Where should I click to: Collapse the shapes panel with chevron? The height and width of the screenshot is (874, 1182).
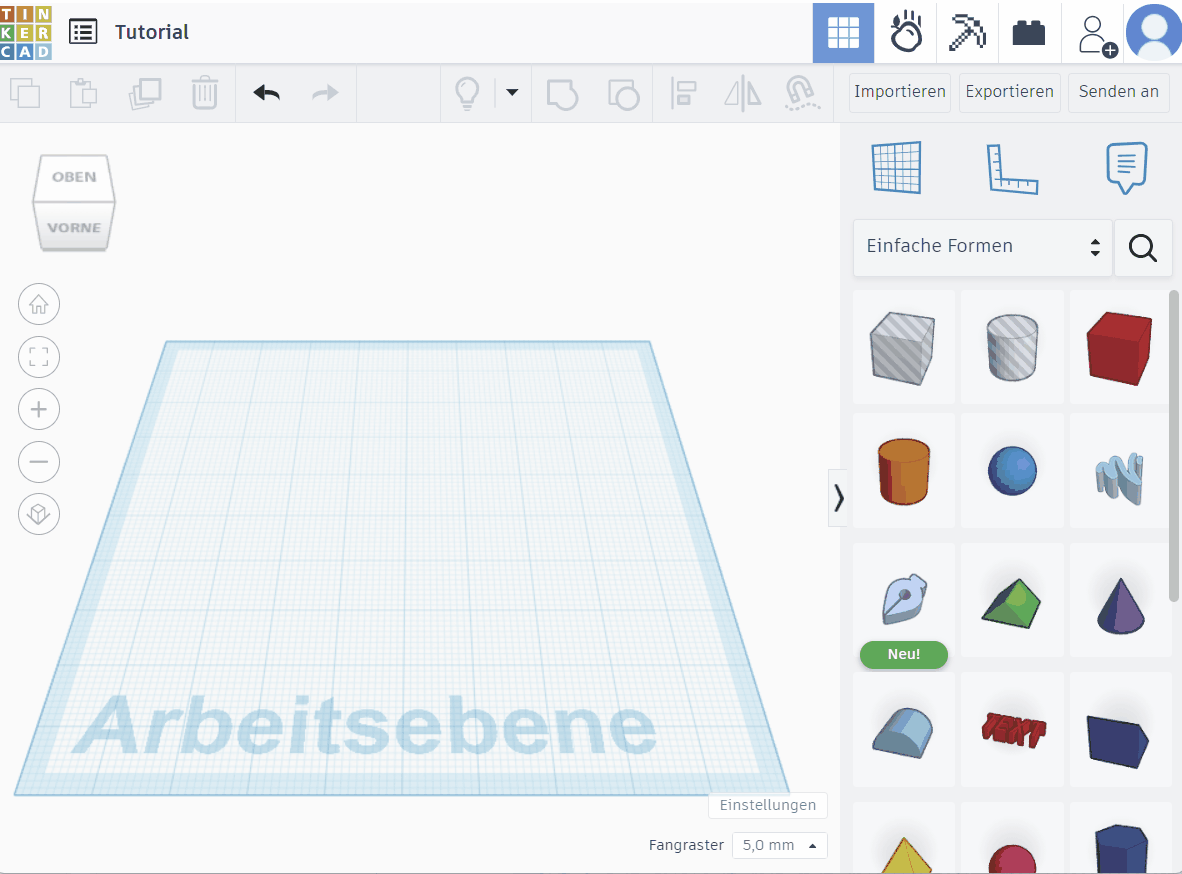pos(838,498)
